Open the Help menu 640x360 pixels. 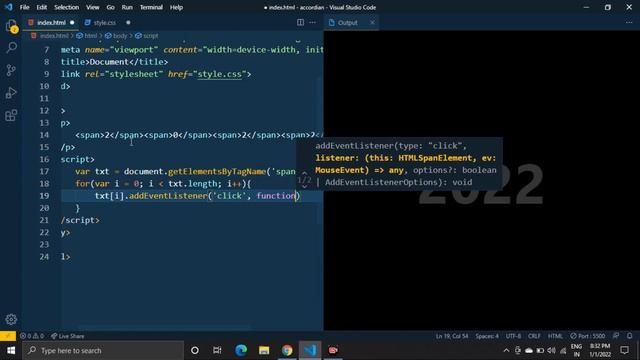click(176, 7)
